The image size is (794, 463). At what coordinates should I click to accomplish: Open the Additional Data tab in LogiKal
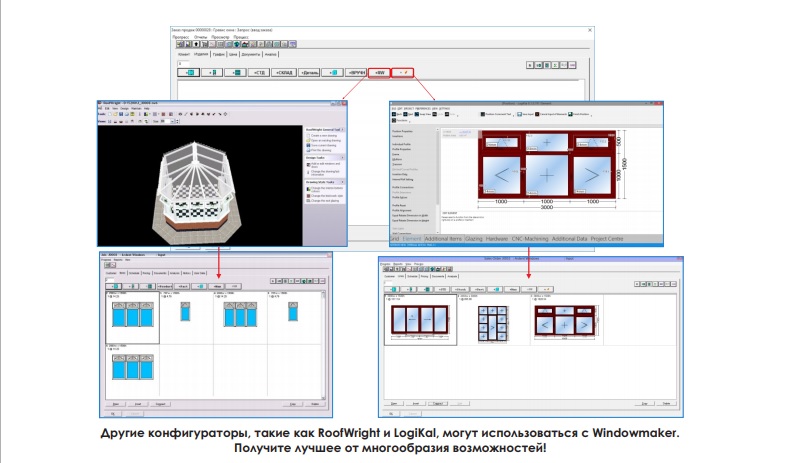point(570,239)
